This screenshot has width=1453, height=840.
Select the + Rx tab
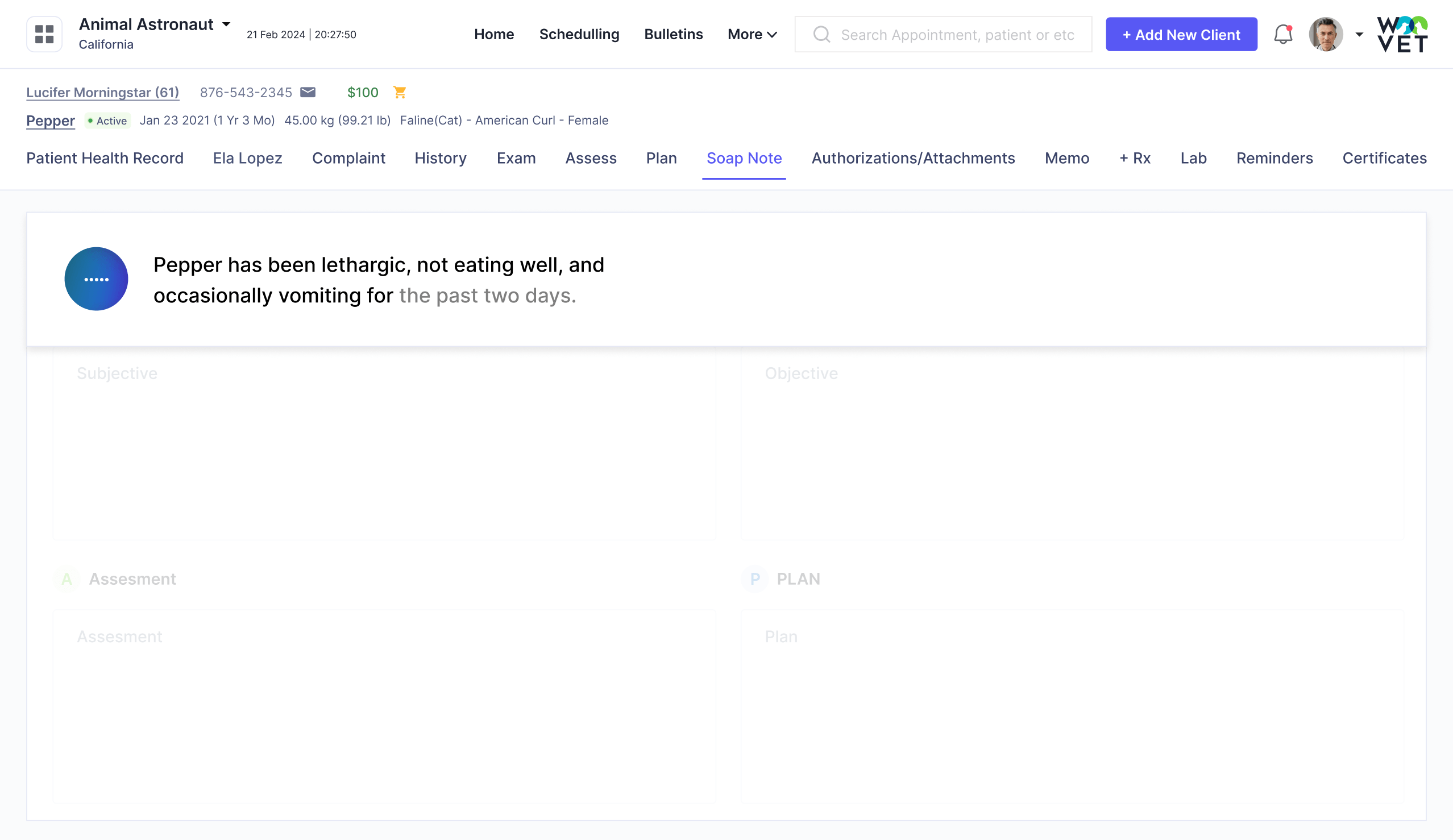(1135, 158)
